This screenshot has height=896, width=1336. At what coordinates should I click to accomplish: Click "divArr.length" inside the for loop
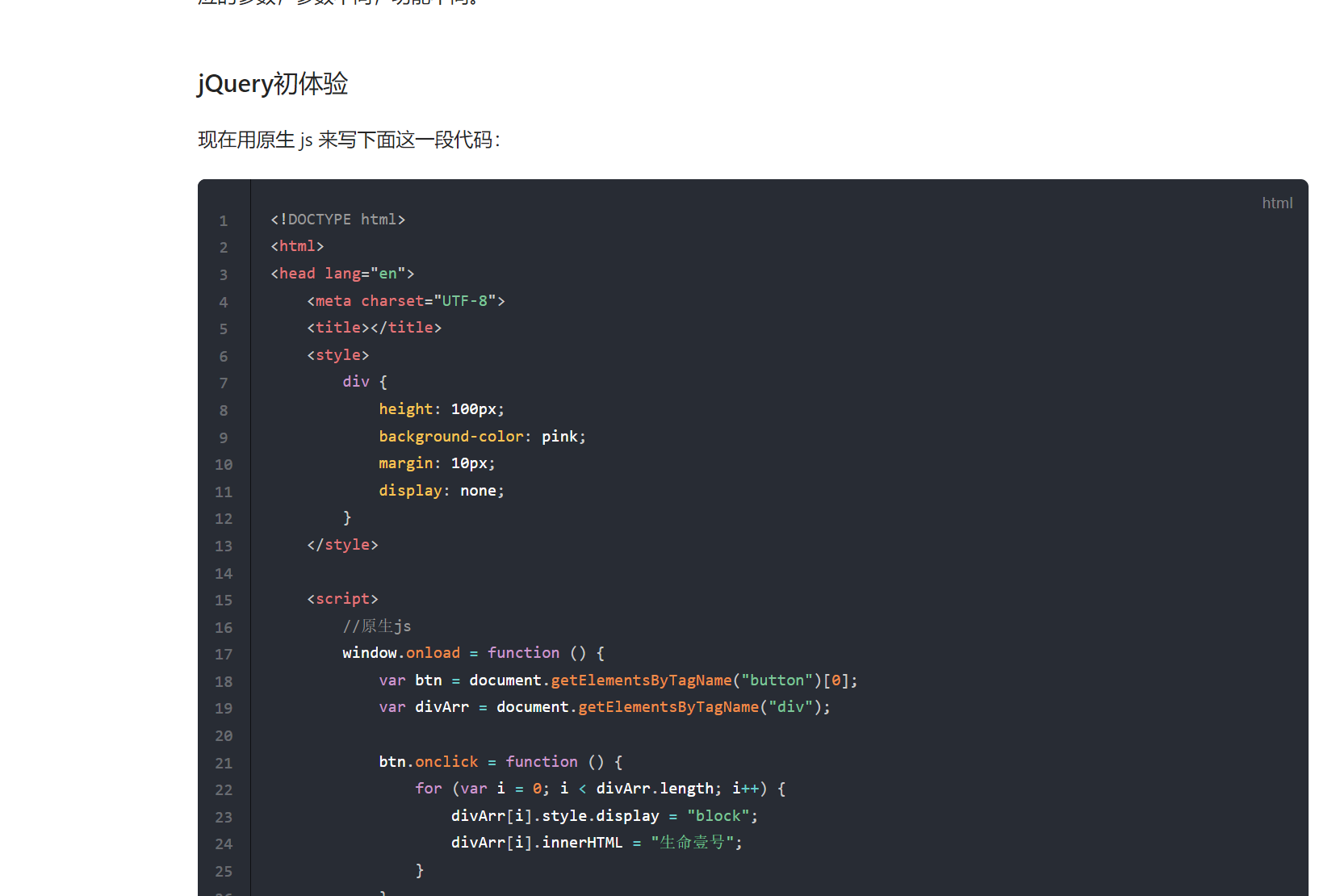[x=655, y=788]
